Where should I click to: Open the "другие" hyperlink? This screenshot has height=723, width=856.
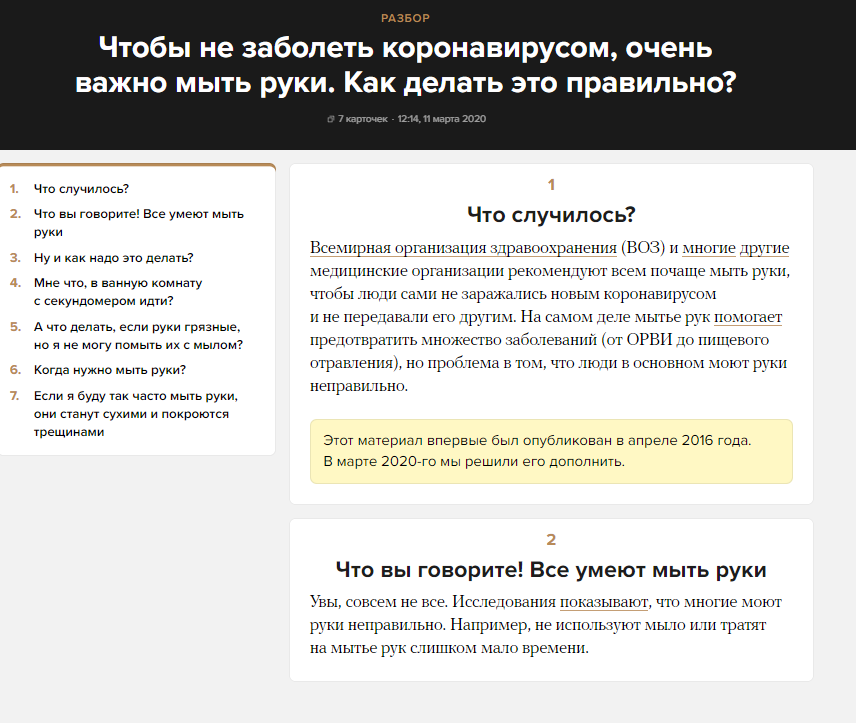[x=767, y=247]
